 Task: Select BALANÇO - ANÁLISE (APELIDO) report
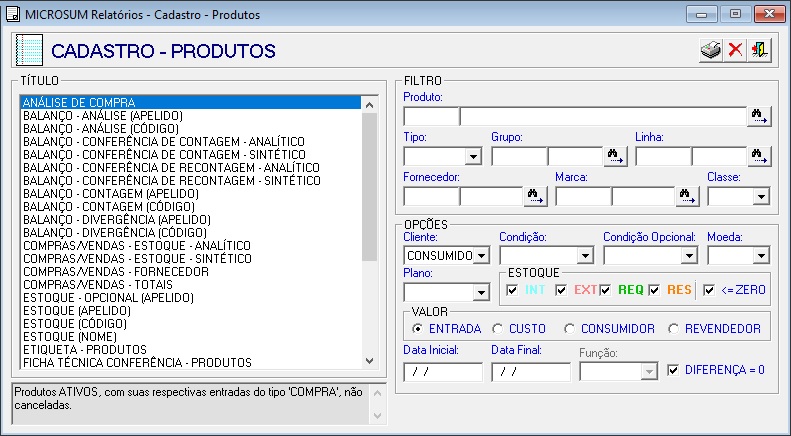(191, 116)
